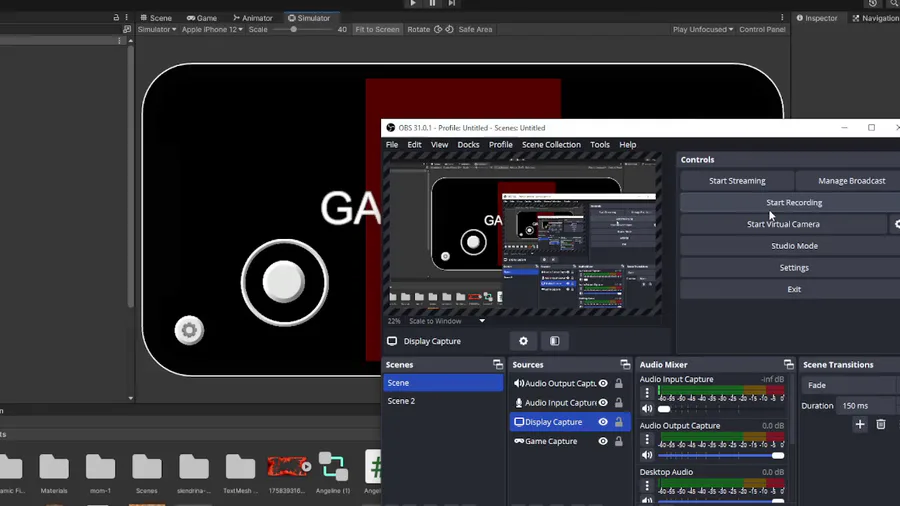900x506 pixels.
Task: Switch to Unity Inspector tab
Action: pyautogui.click(x=817, y=18)
